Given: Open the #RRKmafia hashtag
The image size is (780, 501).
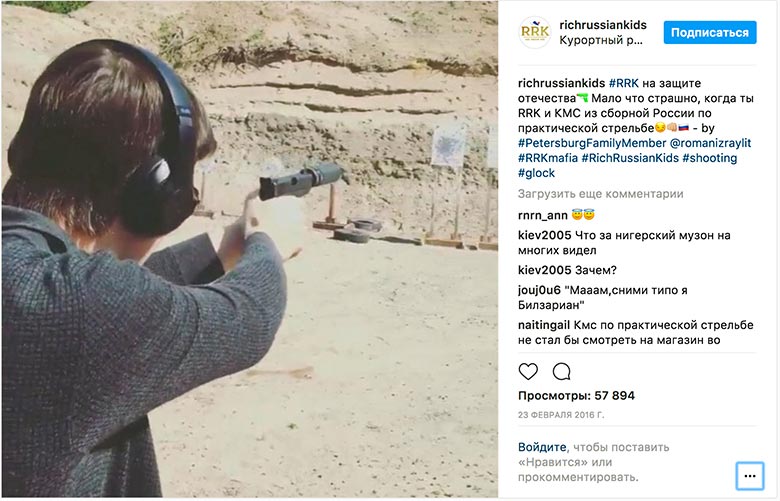Looking at the screenshot, I should [x=548, y=158].
